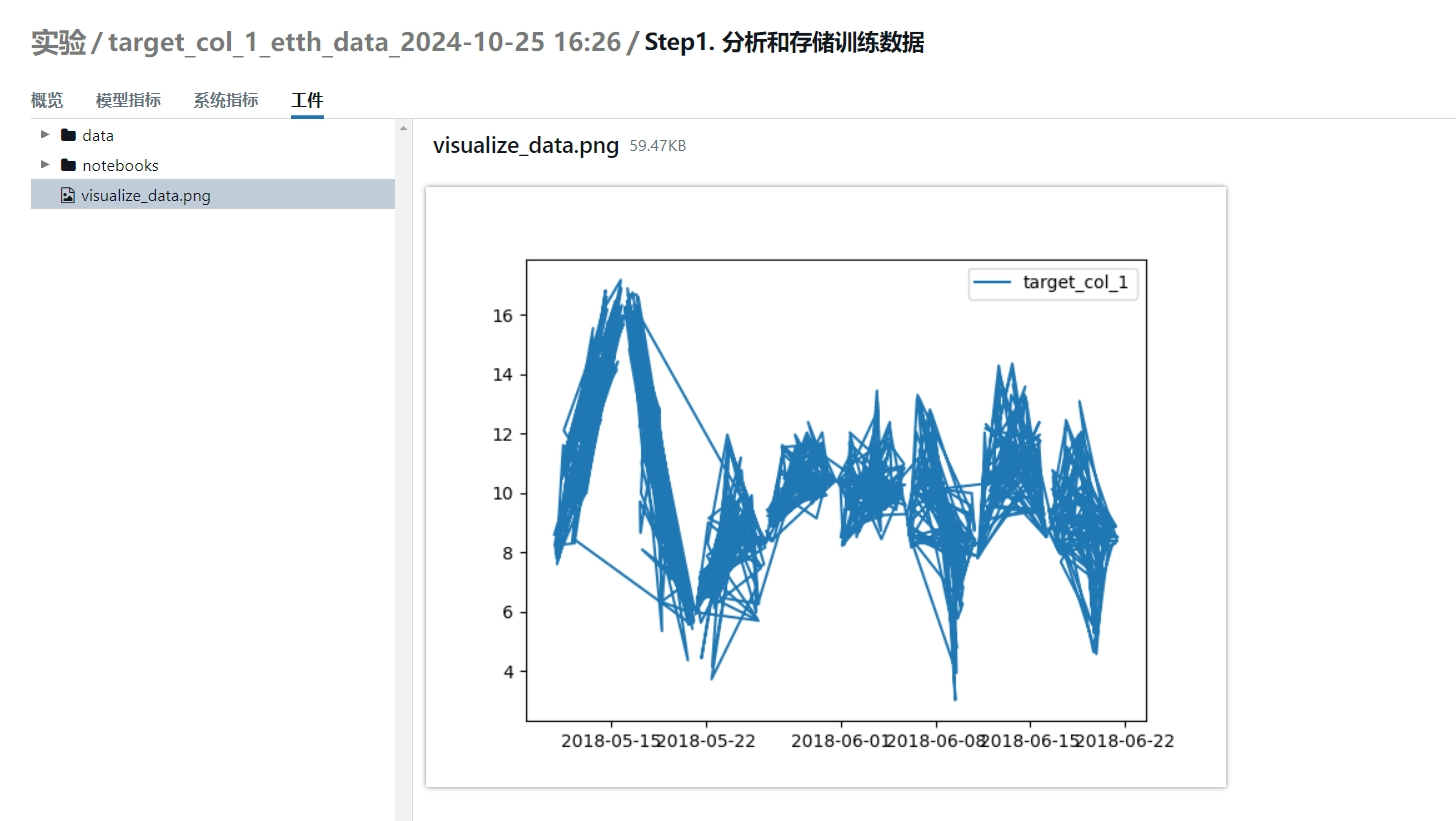This screenshot has height=821, width=1456.
Task: Select the notebooks folder row
Action: (x=213, y=165)
